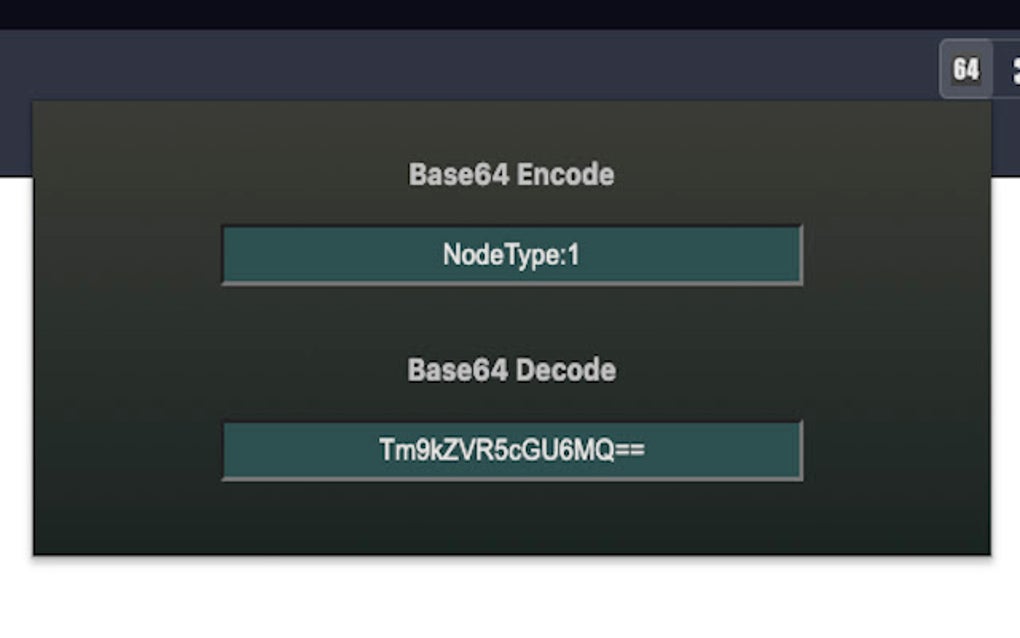This screenshot has height=638, width=1020.
Task: Place cursor on the "NodeType:1" text
Action: pos(511,256)
